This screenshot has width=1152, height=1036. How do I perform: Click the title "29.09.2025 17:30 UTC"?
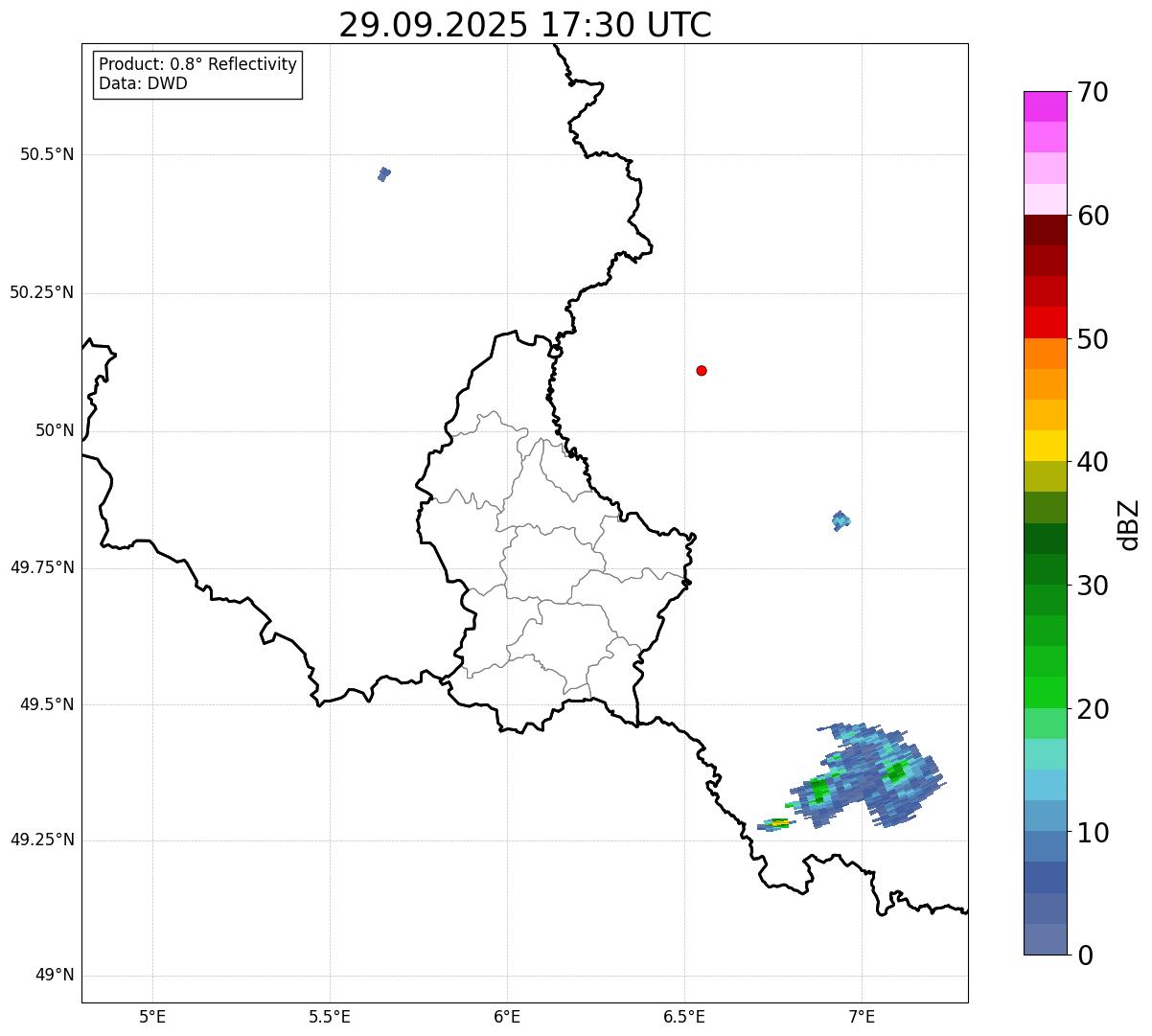(x=525, y=25)
